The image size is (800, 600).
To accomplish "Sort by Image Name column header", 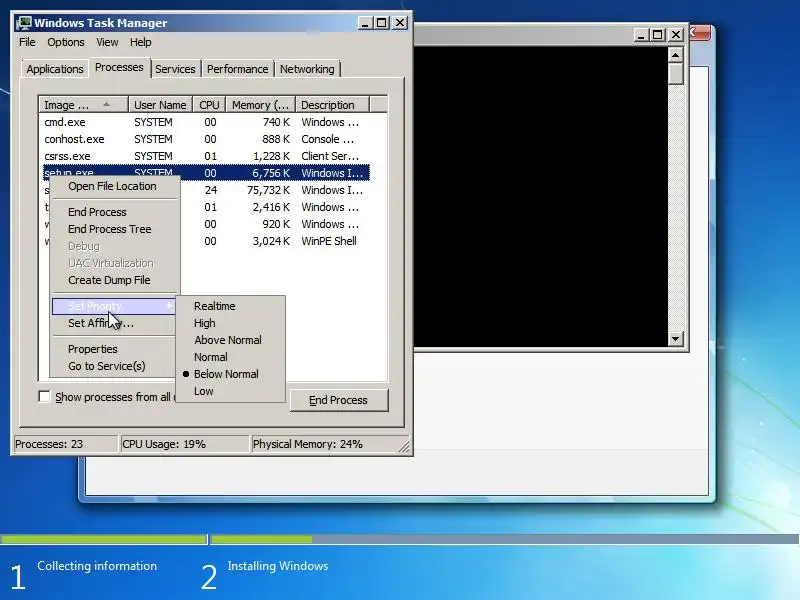I will 83,105.
